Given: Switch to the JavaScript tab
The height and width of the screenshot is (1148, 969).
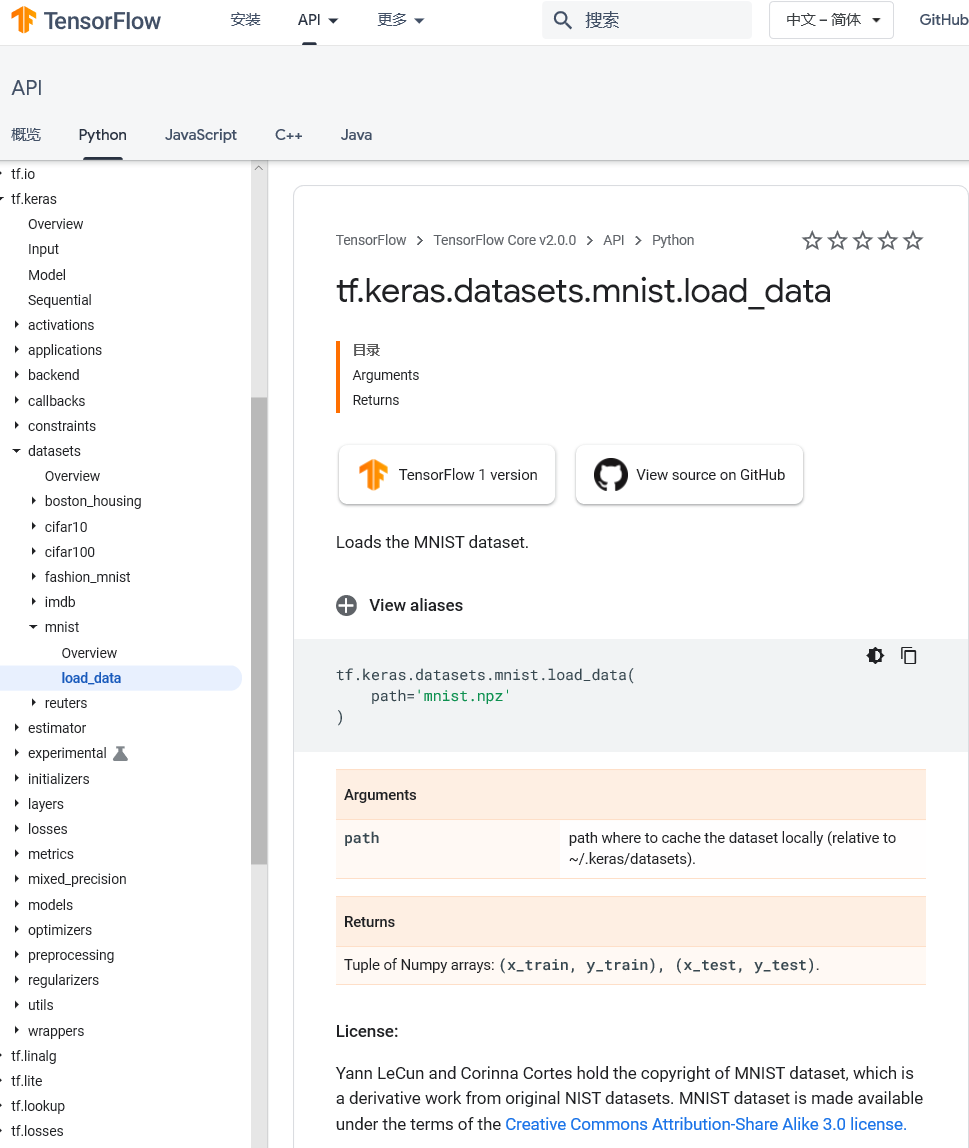Looking at the screenshot, I should coord(201,135).
